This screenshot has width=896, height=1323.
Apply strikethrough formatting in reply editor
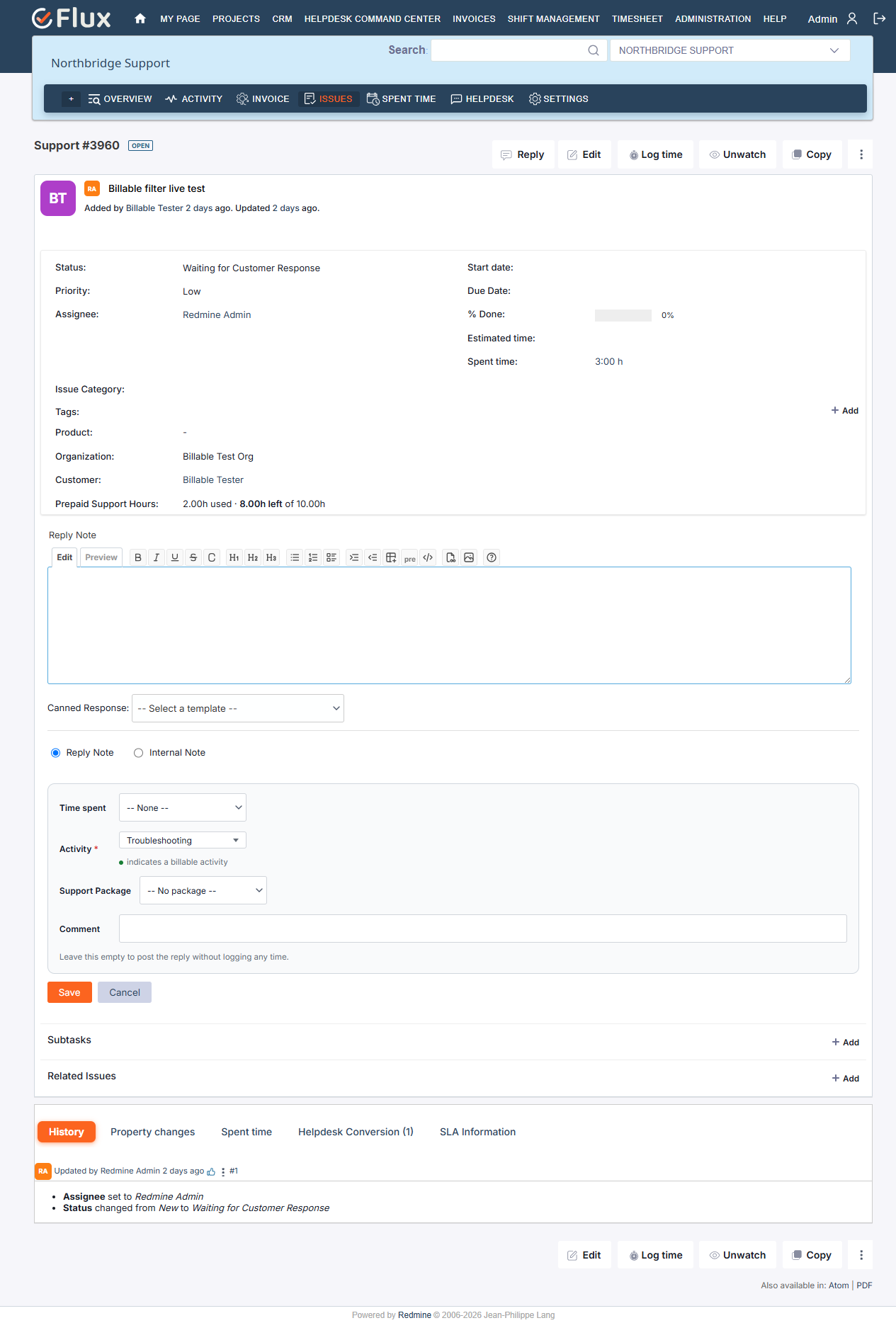click(193, 557)
